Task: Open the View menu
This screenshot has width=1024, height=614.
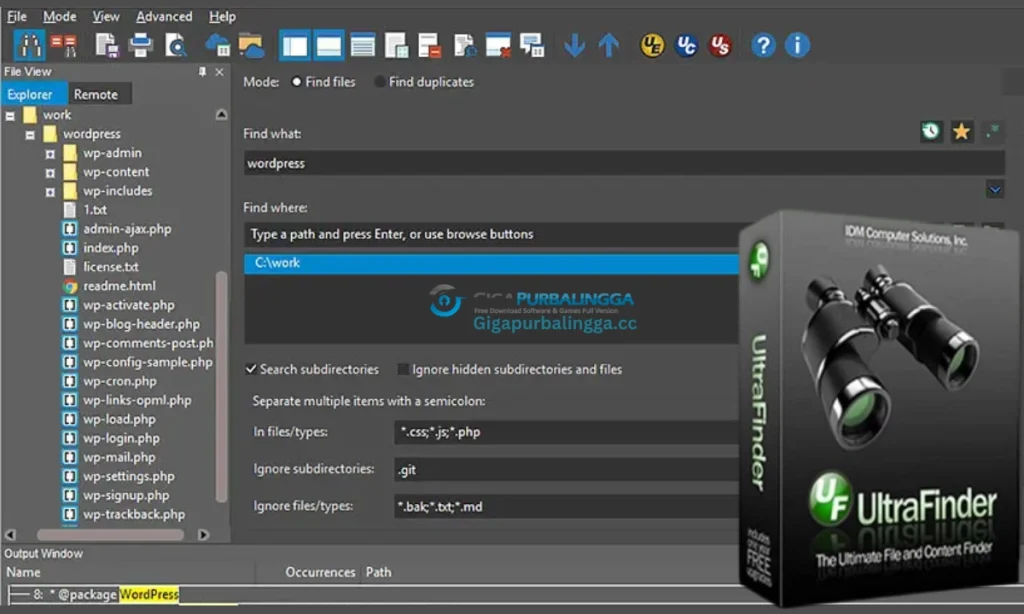Action: pos(106,16)
